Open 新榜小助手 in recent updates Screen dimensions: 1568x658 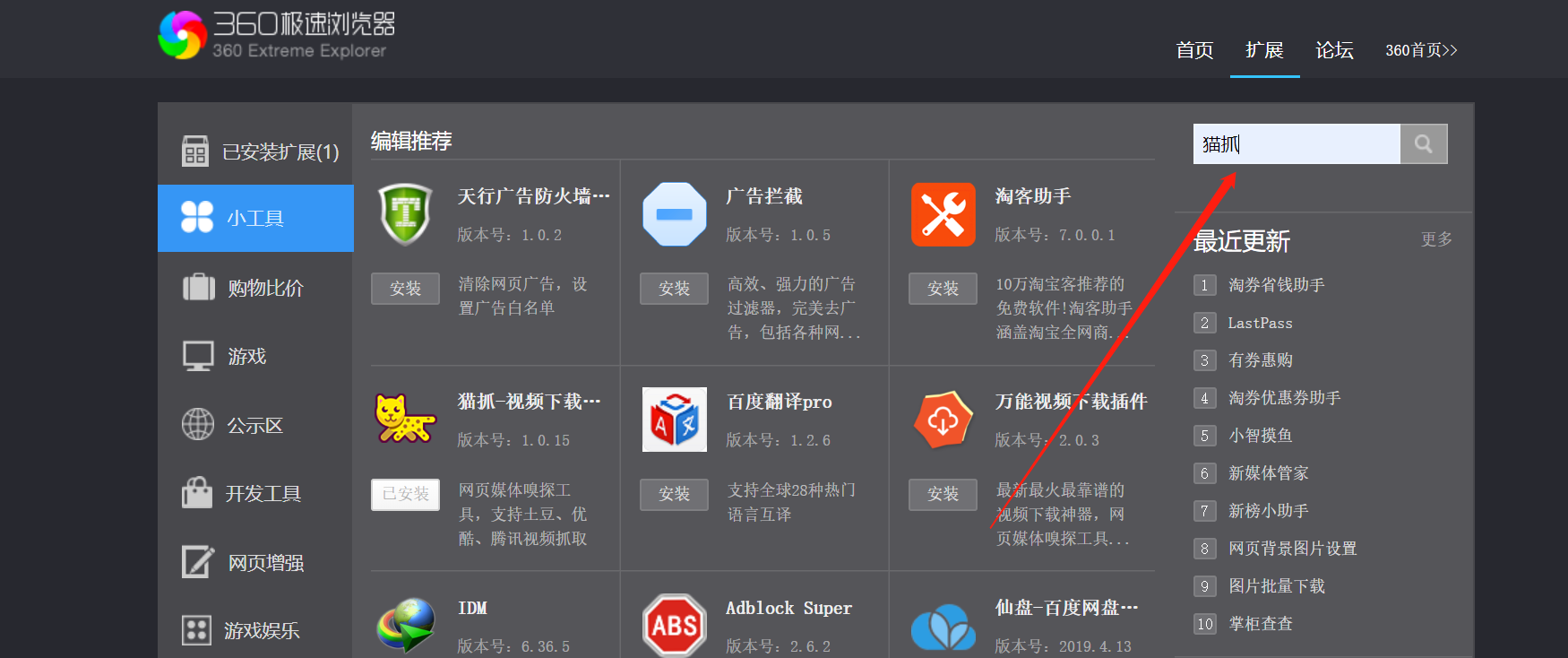coord(1268,511)
